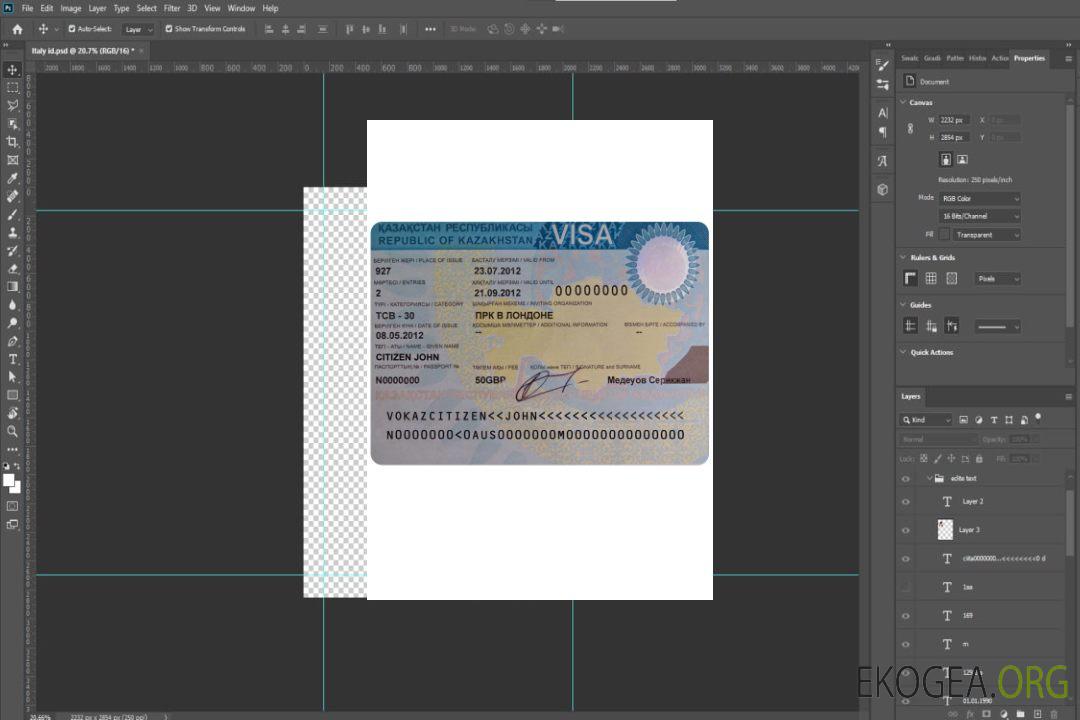Image resolution: width=1080 pixels, height=720 pixels.
Task: Set canvas to portrait orientation
Action: 946,160
